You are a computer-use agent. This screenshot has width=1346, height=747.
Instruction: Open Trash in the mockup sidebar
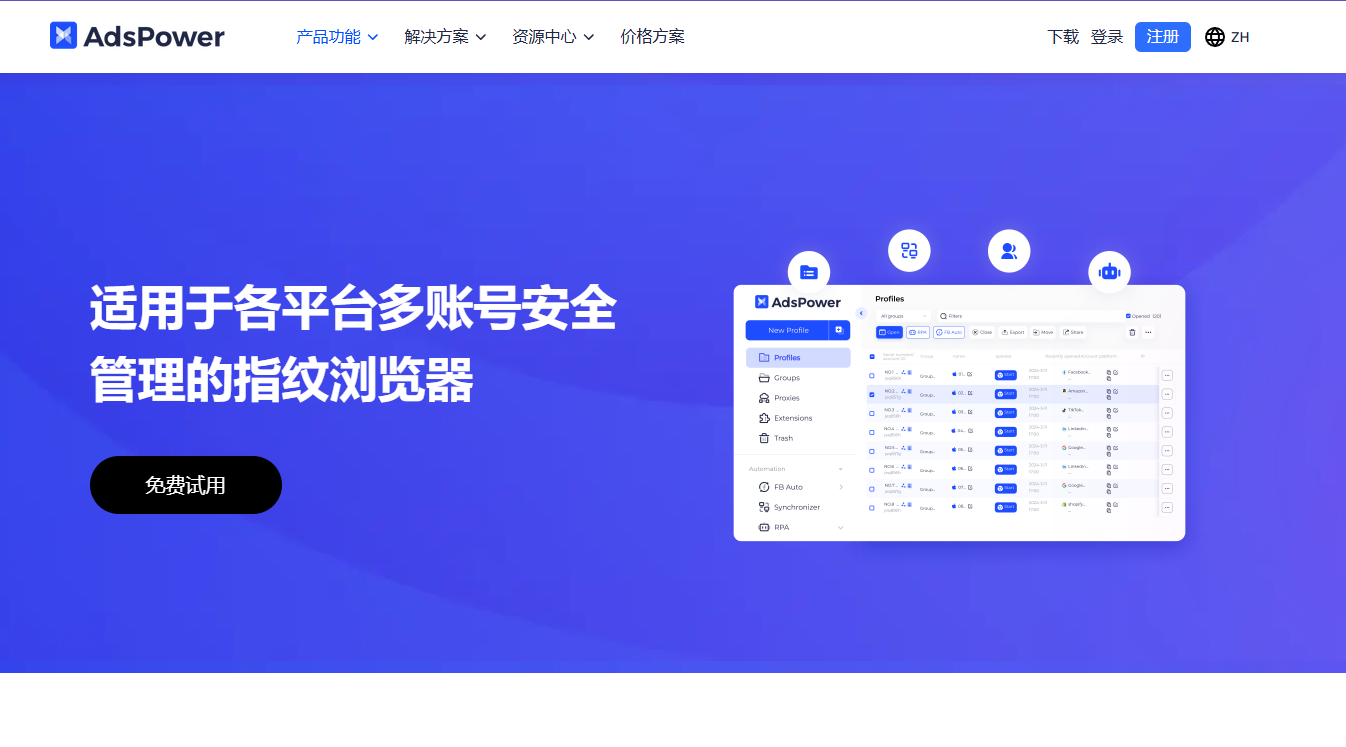pos(776,438)
